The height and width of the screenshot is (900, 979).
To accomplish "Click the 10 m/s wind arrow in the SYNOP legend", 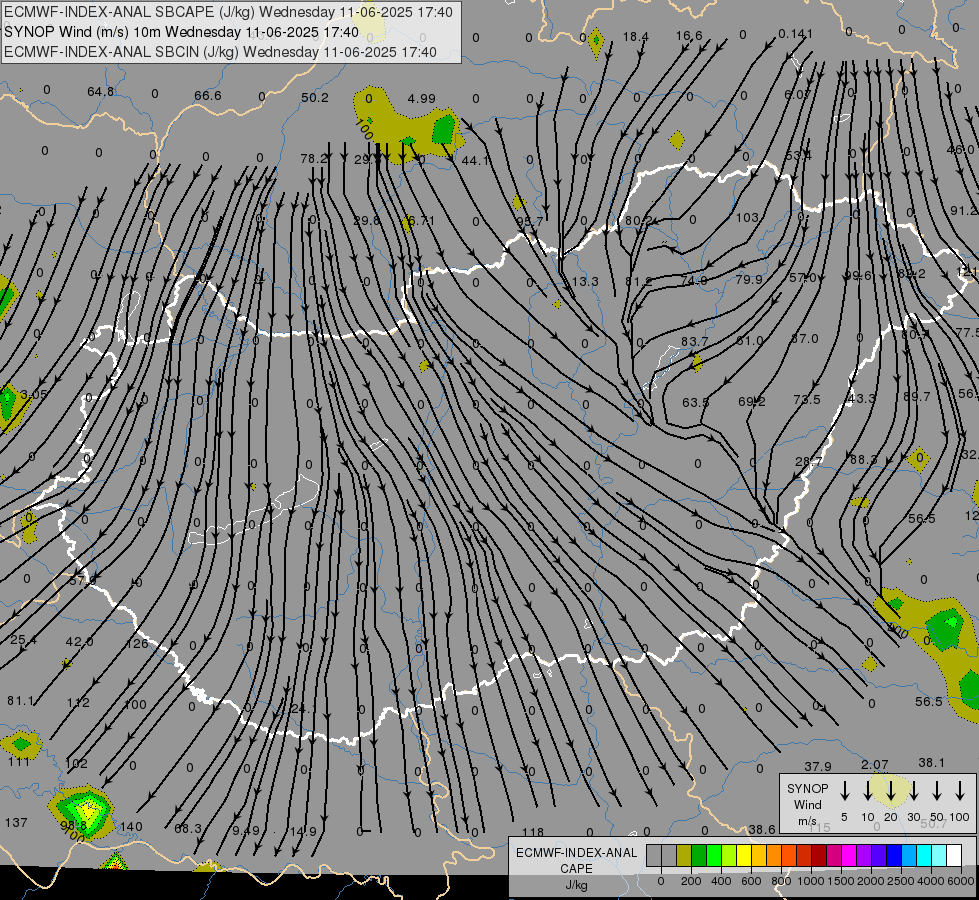I will [x=867, y=791].
